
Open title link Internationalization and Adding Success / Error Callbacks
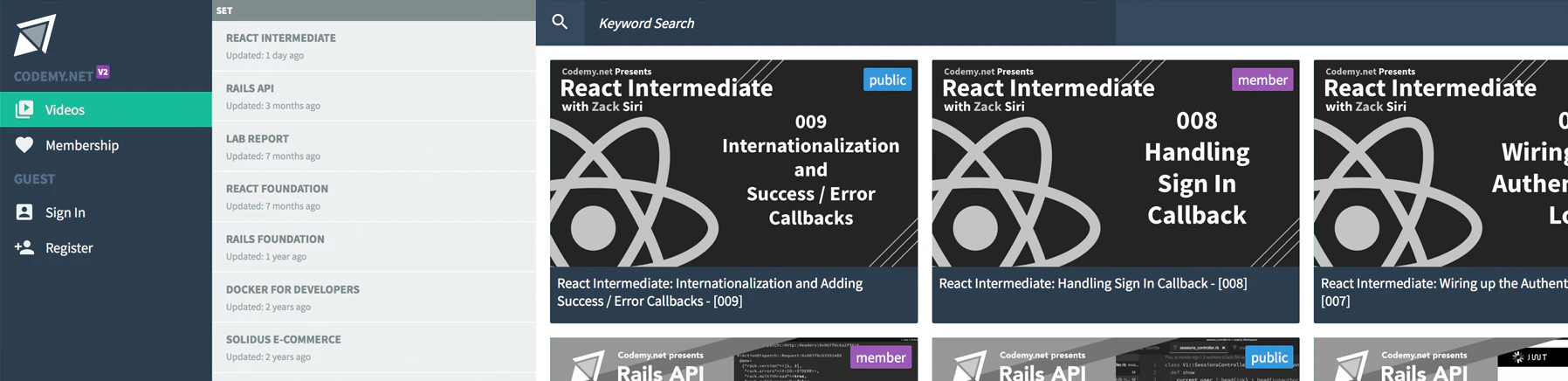[x=710, y=292]
